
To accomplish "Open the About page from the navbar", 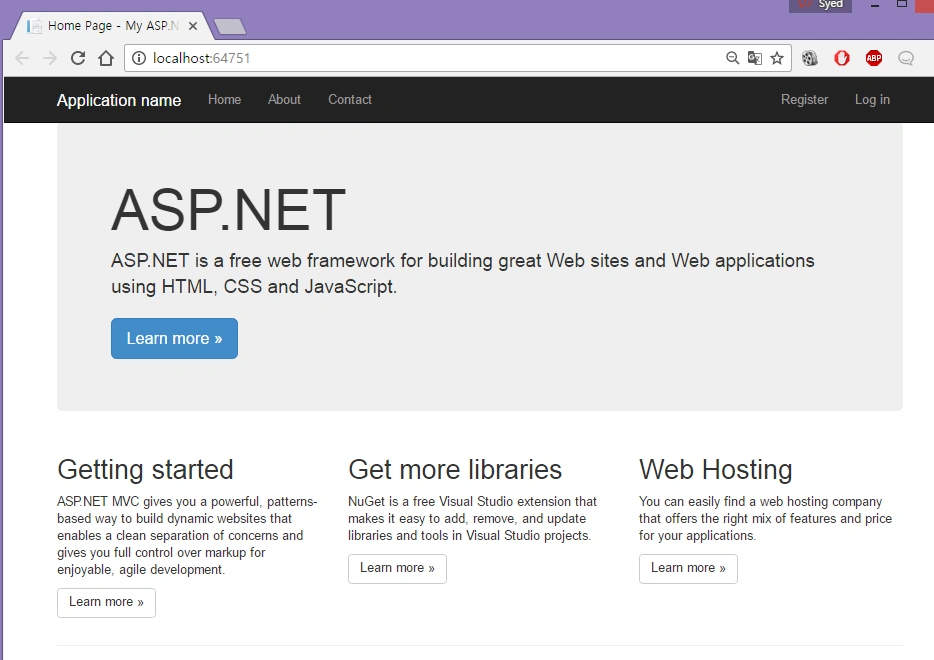I will point(284,99).
